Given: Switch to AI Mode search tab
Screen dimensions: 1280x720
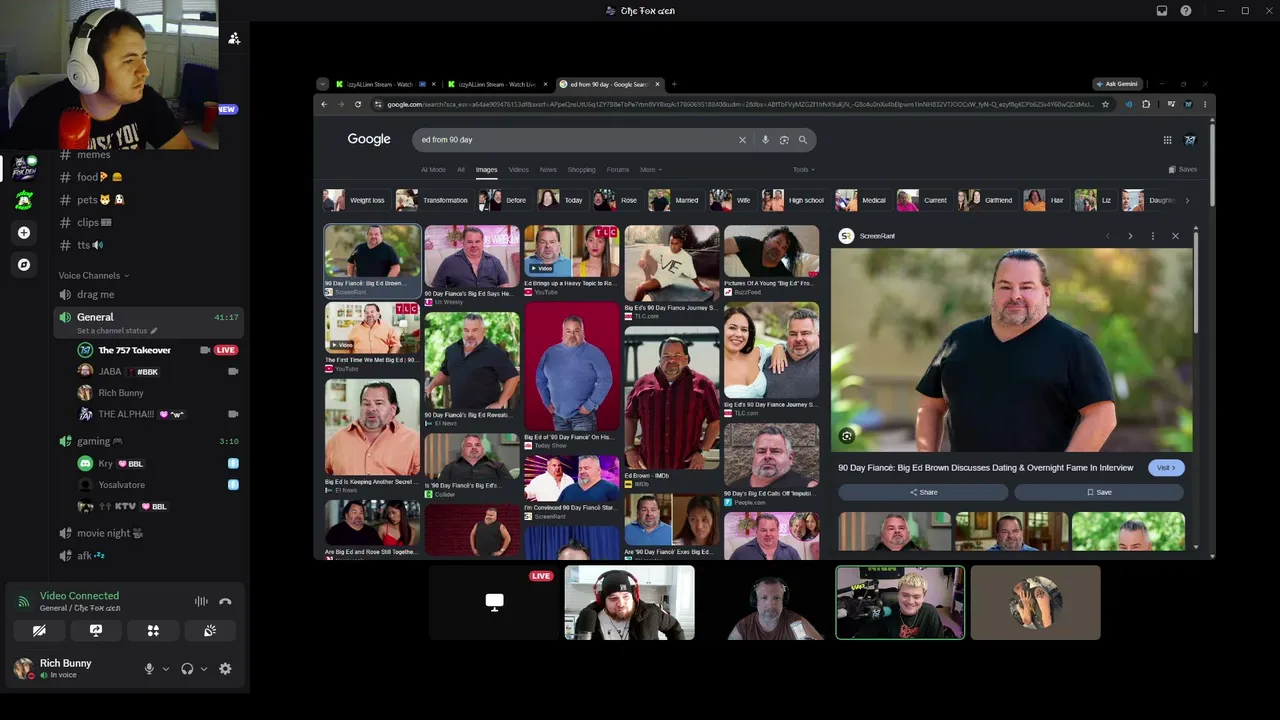Looking at the screenshot, I should (434, 170).
